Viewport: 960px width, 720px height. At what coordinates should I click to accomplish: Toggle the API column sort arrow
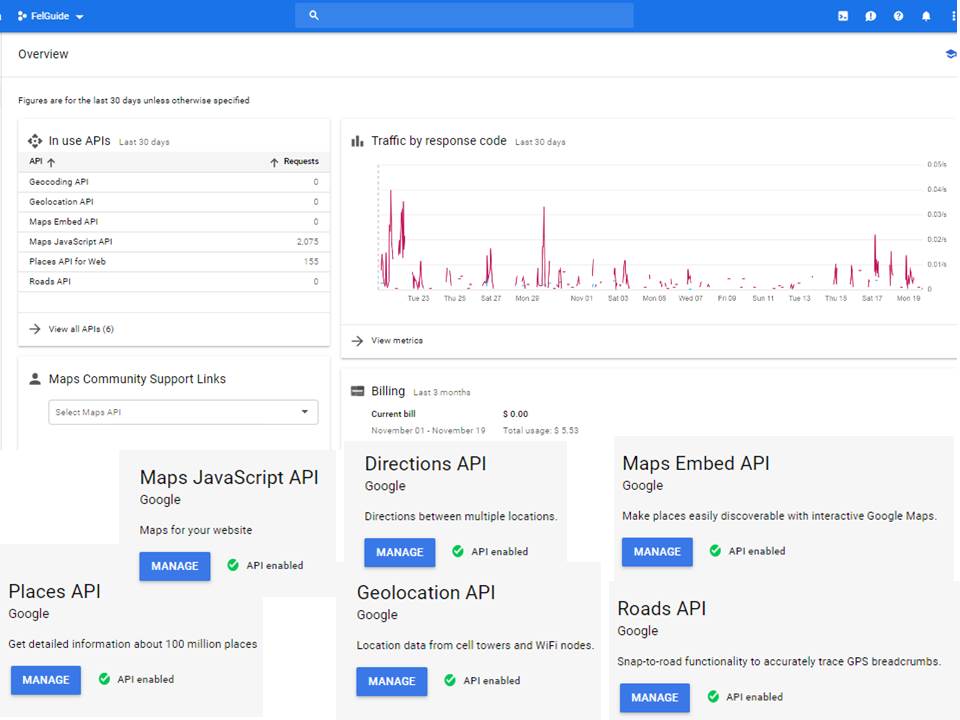tap(50, 161)
